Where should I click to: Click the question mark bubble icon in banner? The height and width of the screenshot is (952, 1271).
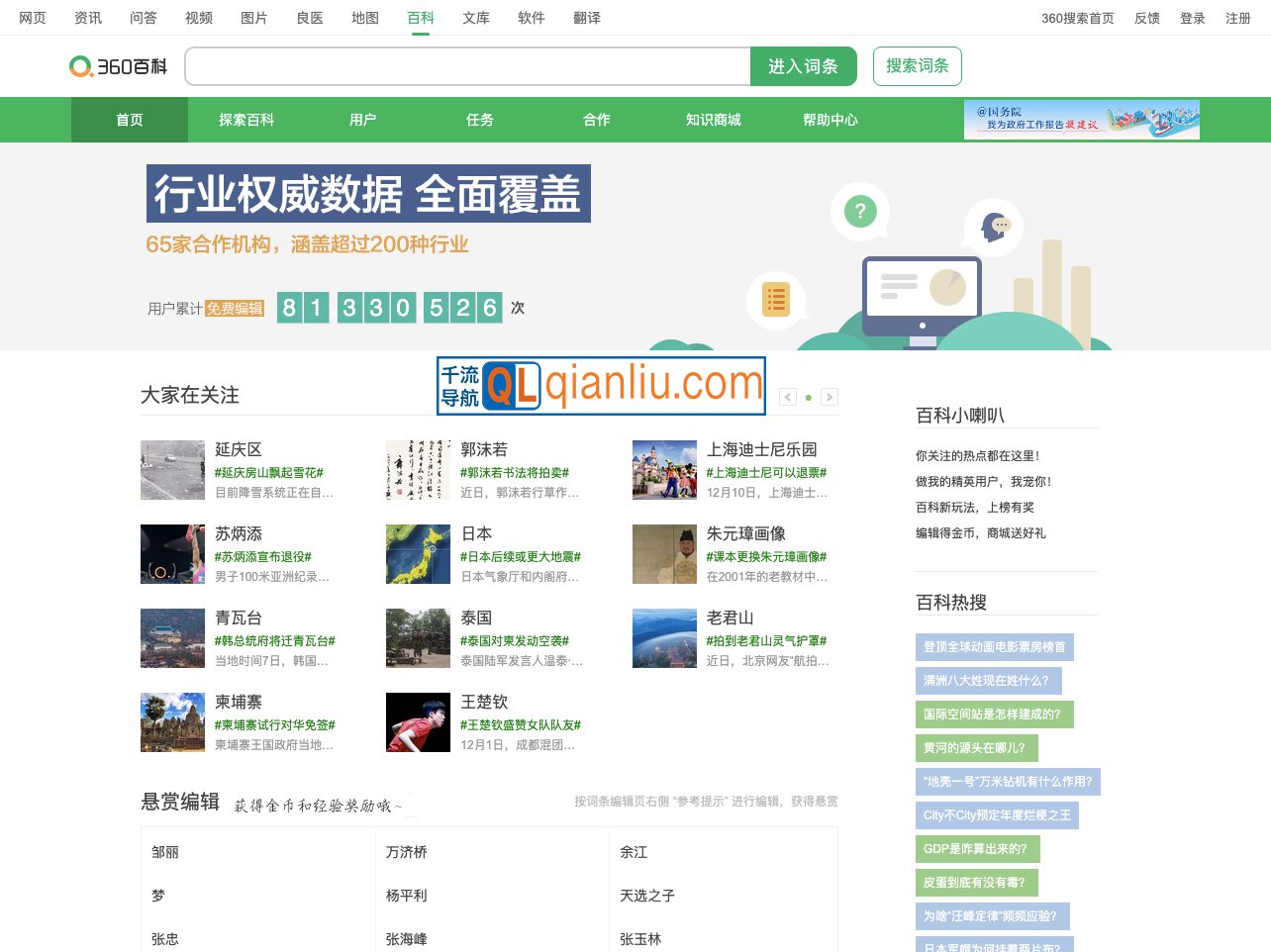[x=860, y=211]
